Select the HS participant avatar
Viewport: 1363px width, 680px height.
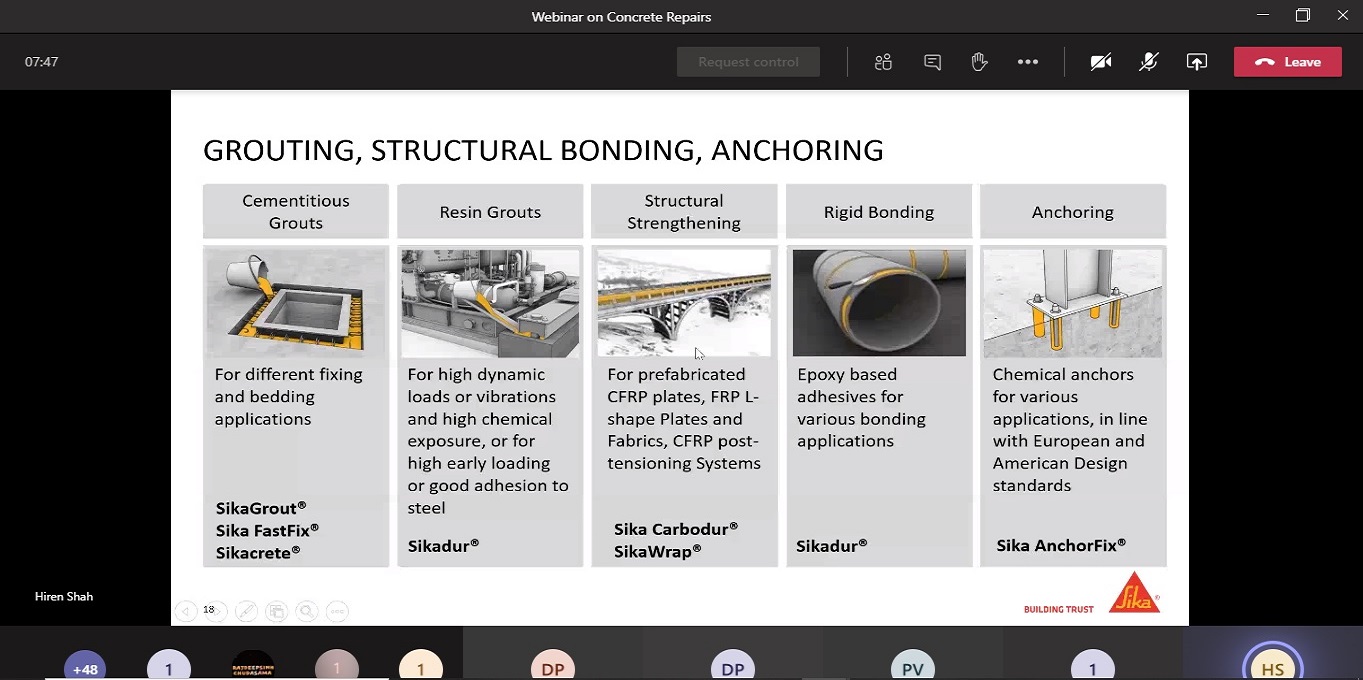pos(1273,665)
